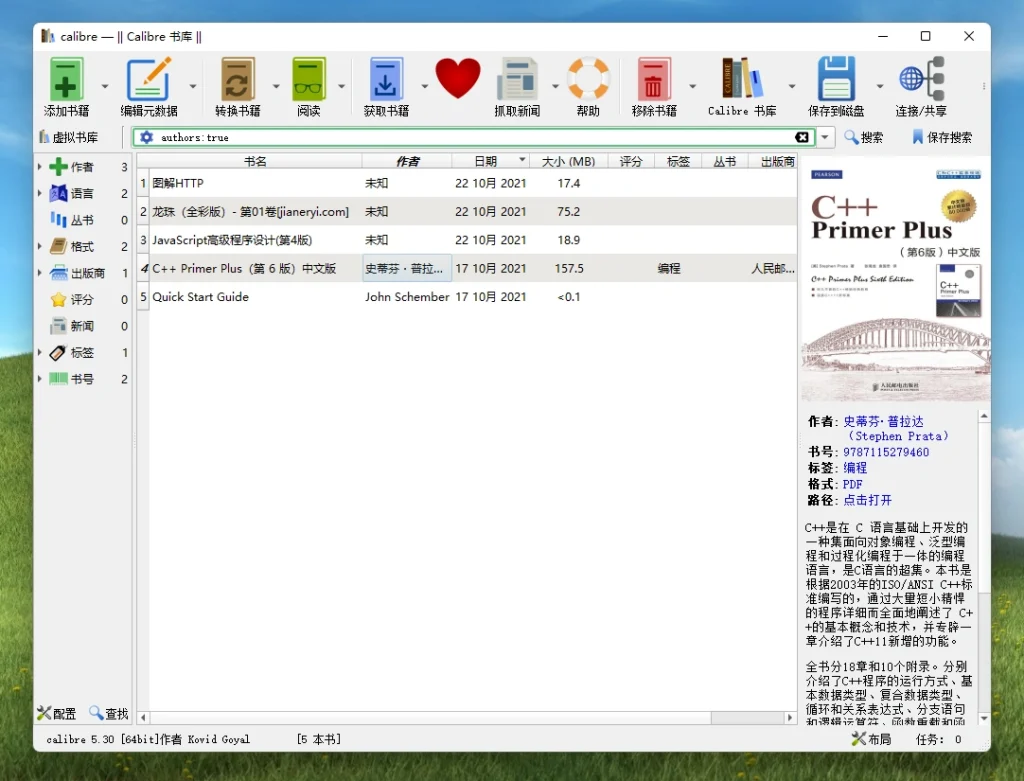Click the authors:true search input field
Viewport: 1024px width, 781px height.
[x=473, y=137]
